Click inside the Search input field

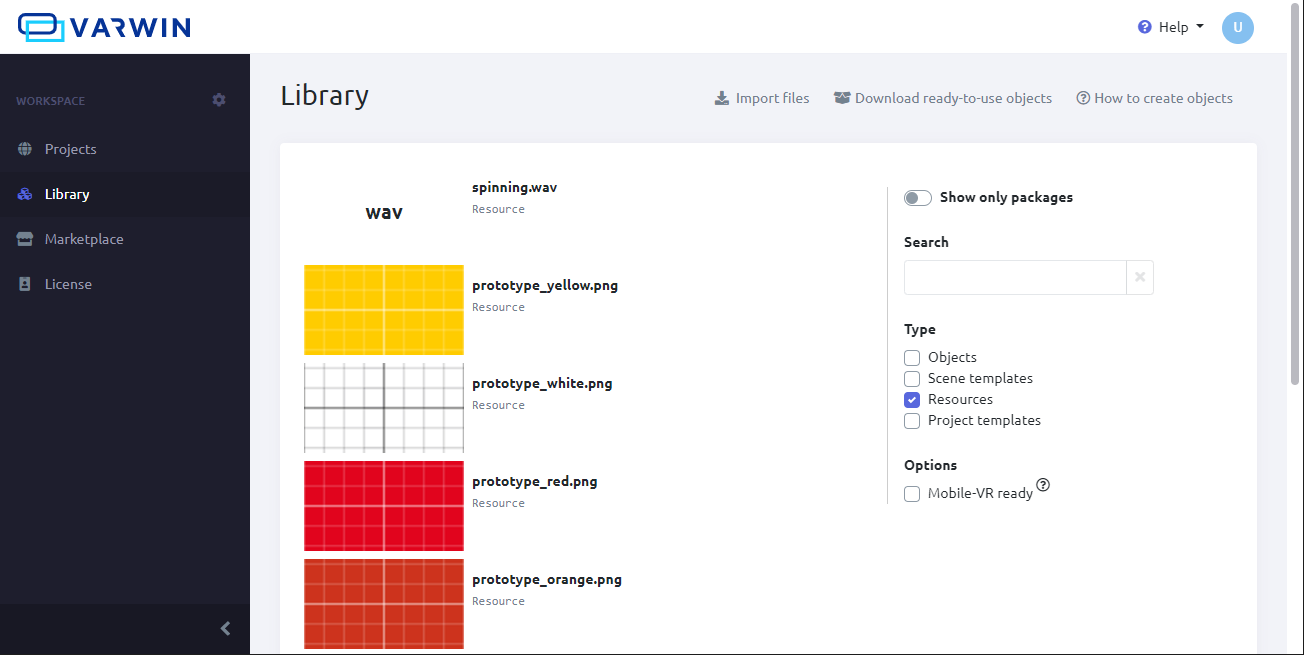1014,277
